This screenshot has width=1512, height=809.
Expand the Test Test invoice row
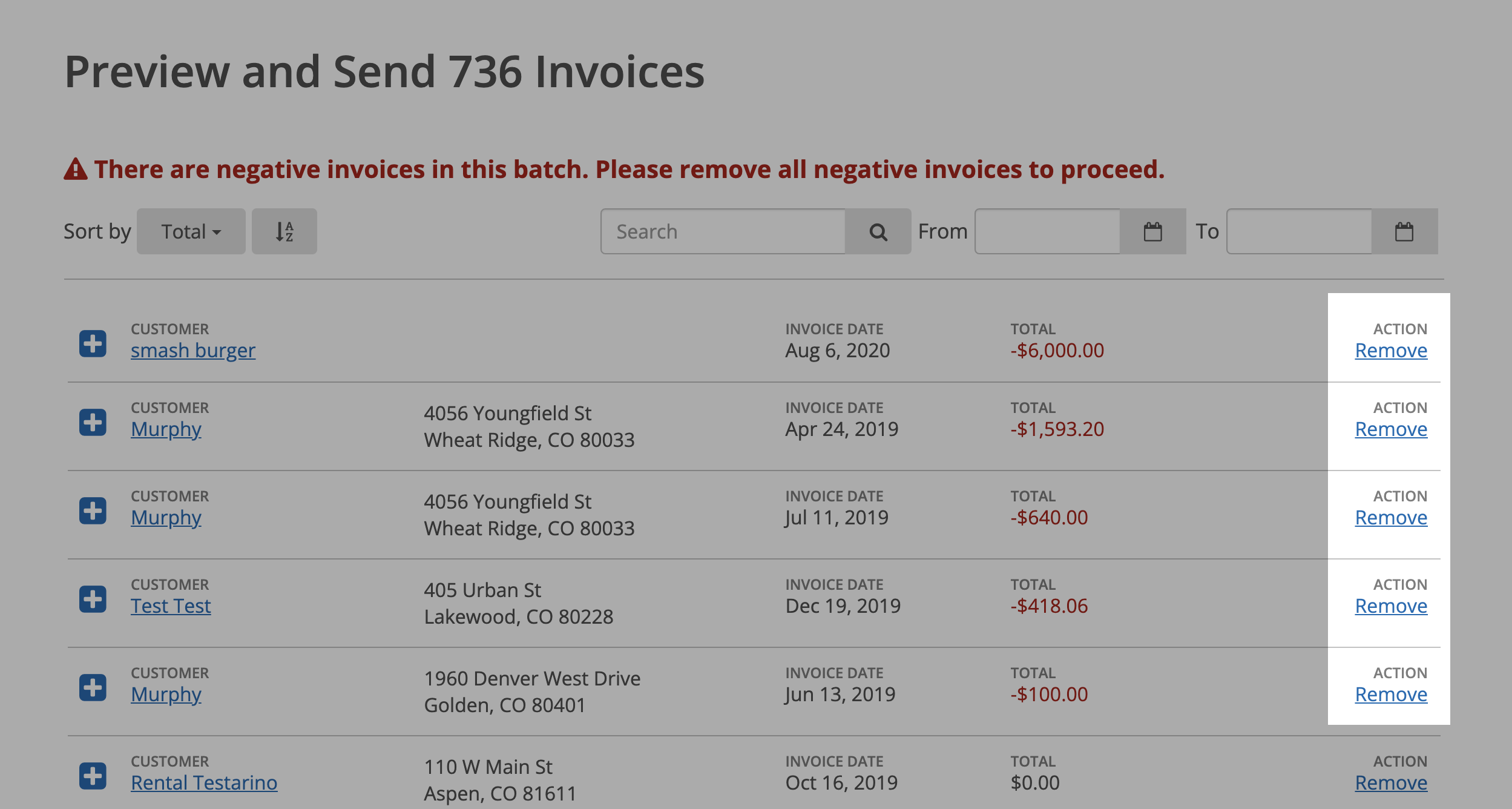click(x=93, y=599)
